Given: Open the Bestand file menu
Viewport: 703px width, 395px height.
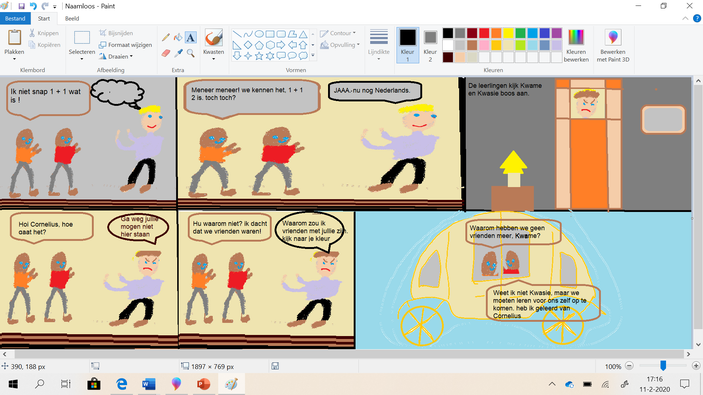Looking at the screenshot, I should [15, 18].
